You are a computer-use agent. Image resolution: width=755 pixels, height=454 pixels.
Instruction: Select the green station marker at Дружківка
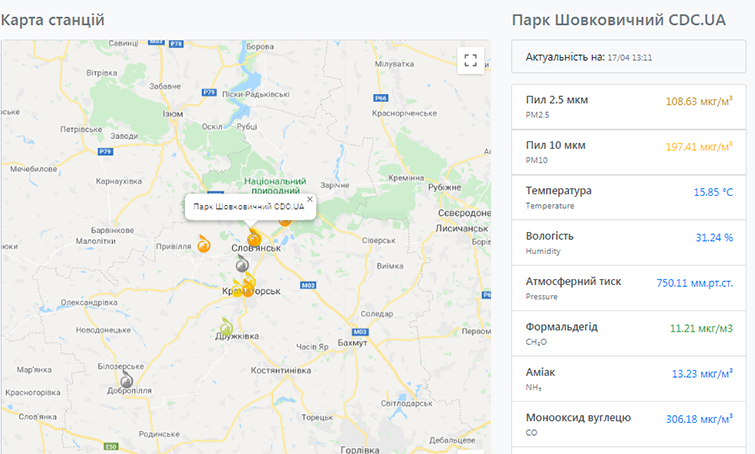click(x=226, y=327)
